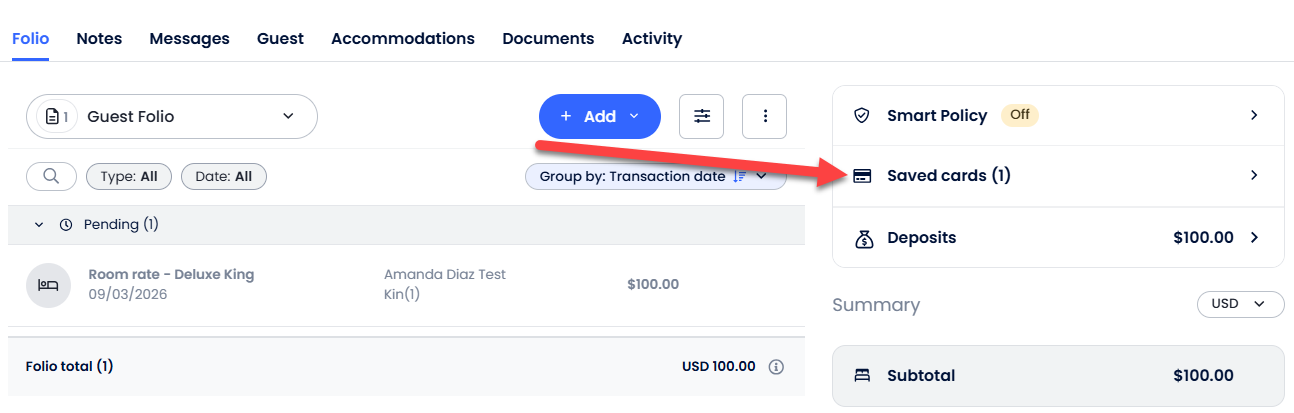
Task: Toggle the transaction date sort order icon
Action: click(x=740, y=176)
